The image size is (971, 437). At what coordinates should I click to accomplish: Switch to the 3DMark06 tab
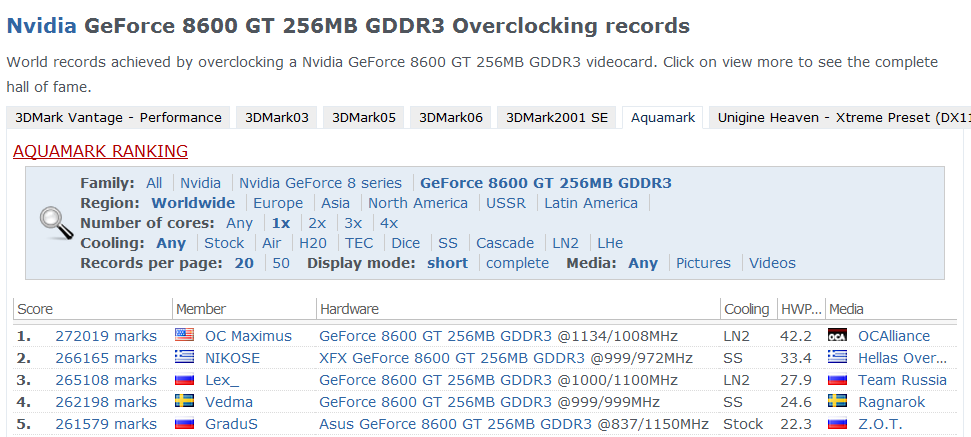(450, 118)
